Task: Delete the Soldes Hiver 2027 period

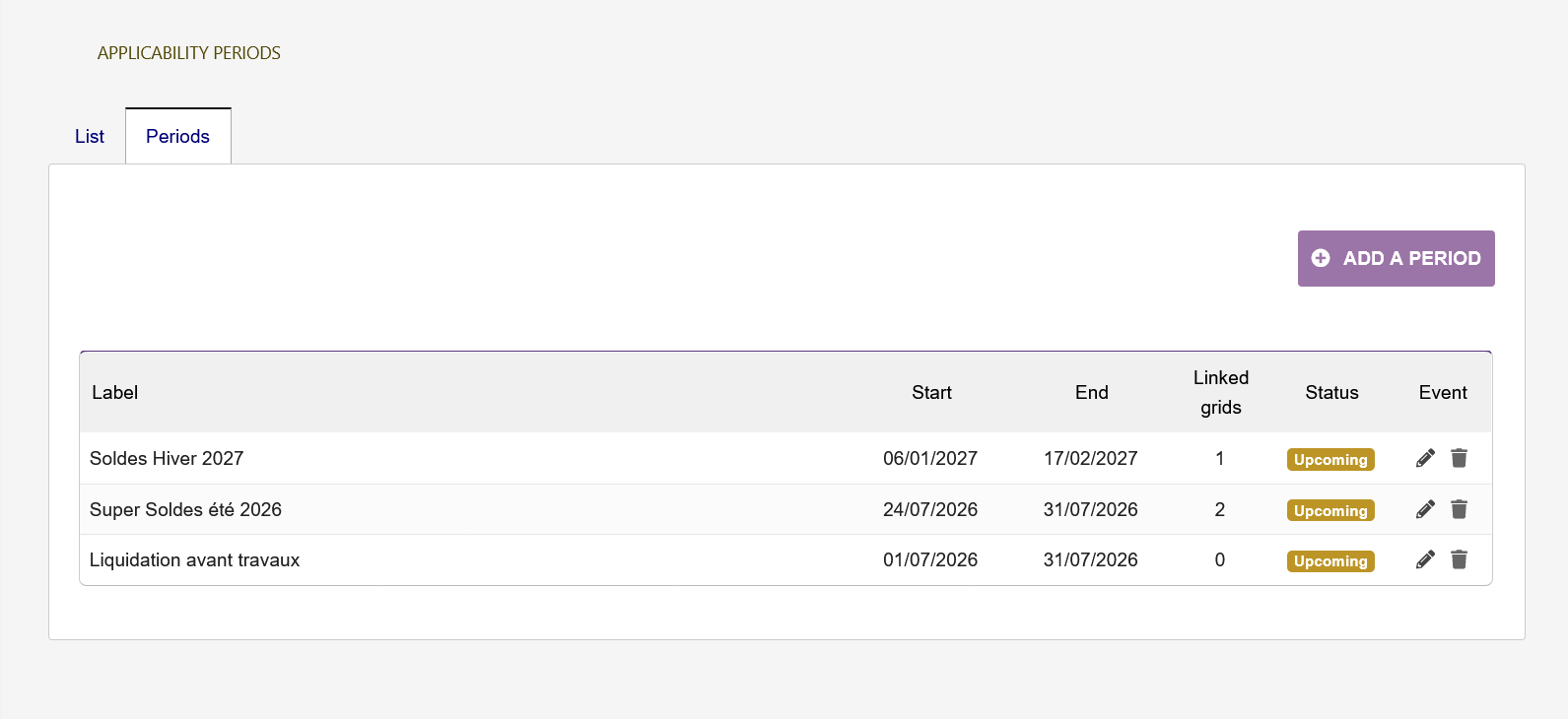Action: (x=1460, y=458)
